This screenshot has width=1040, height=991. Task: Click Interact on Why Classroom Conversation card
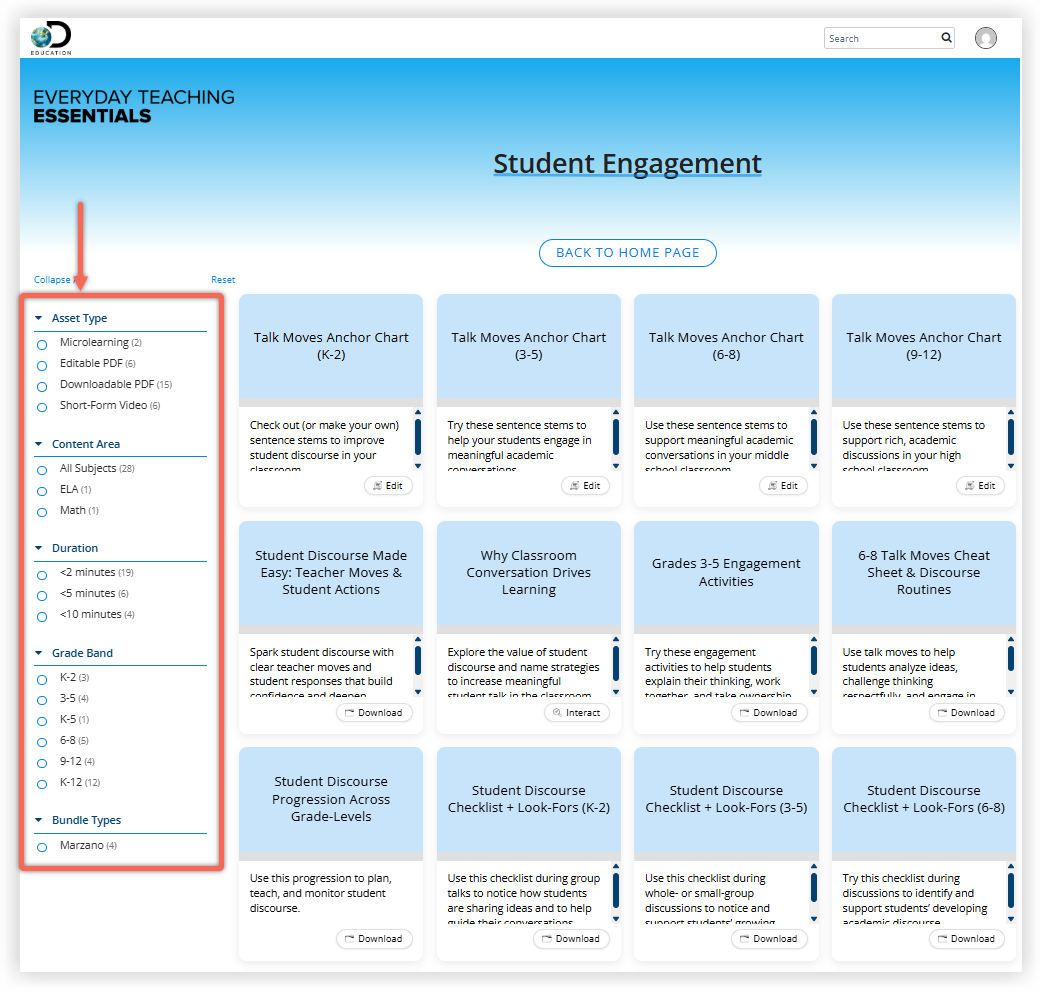click(x=576, y=712)
